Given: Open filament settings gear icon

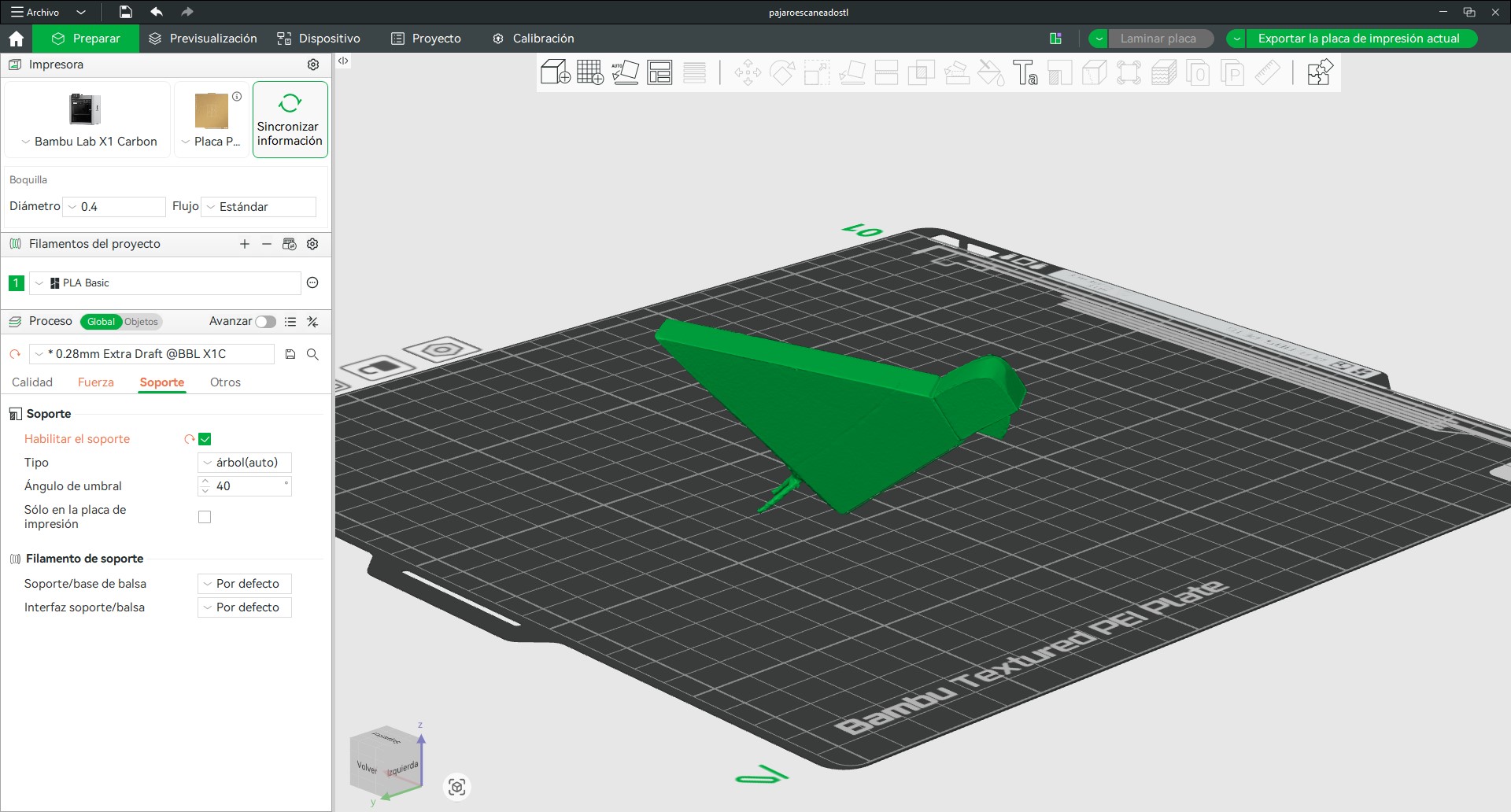Looking at the screenshot, I should tap(312, 244).
